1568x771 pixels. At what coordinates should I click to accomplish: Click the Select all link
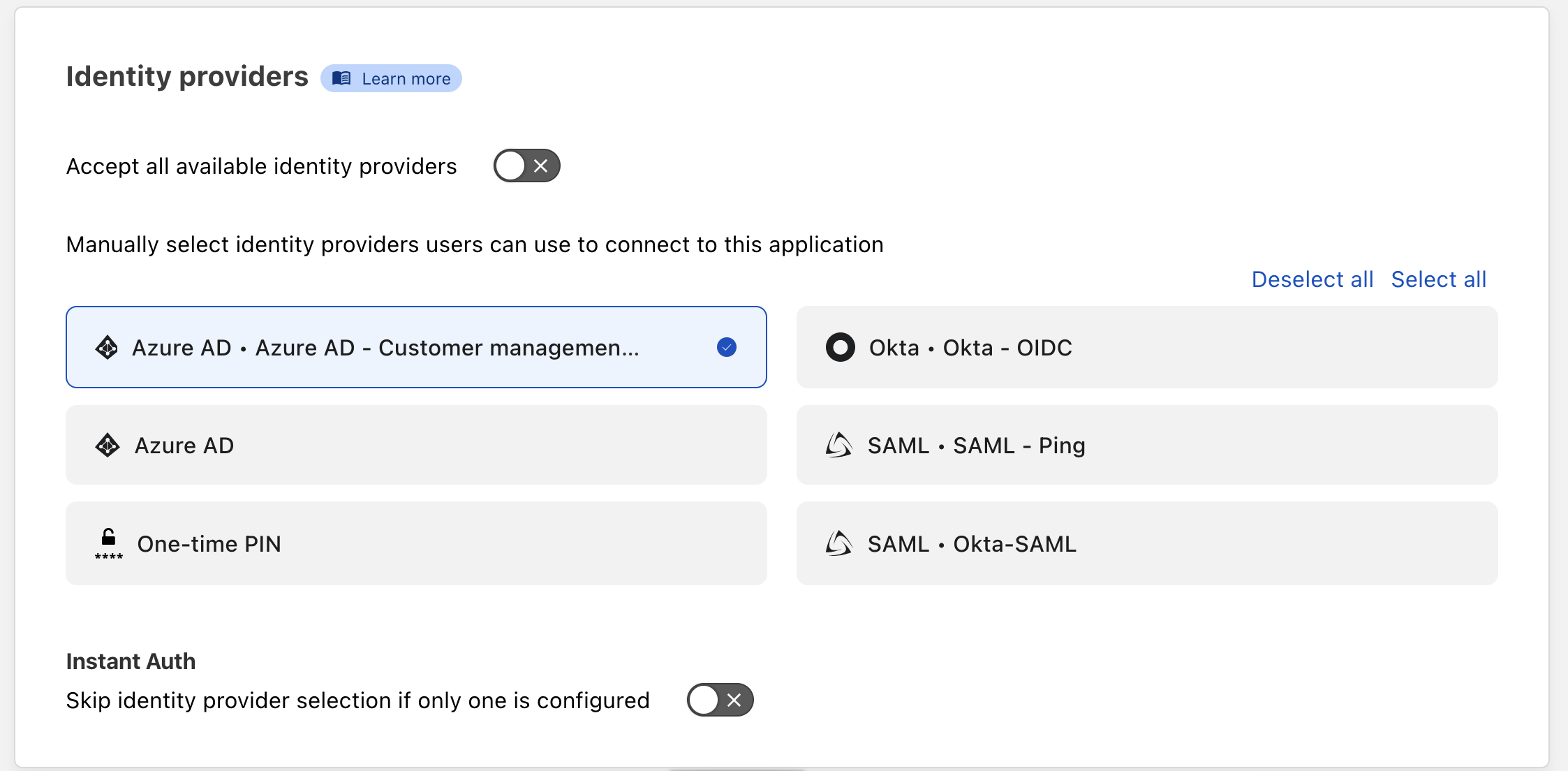[1439, 279]
